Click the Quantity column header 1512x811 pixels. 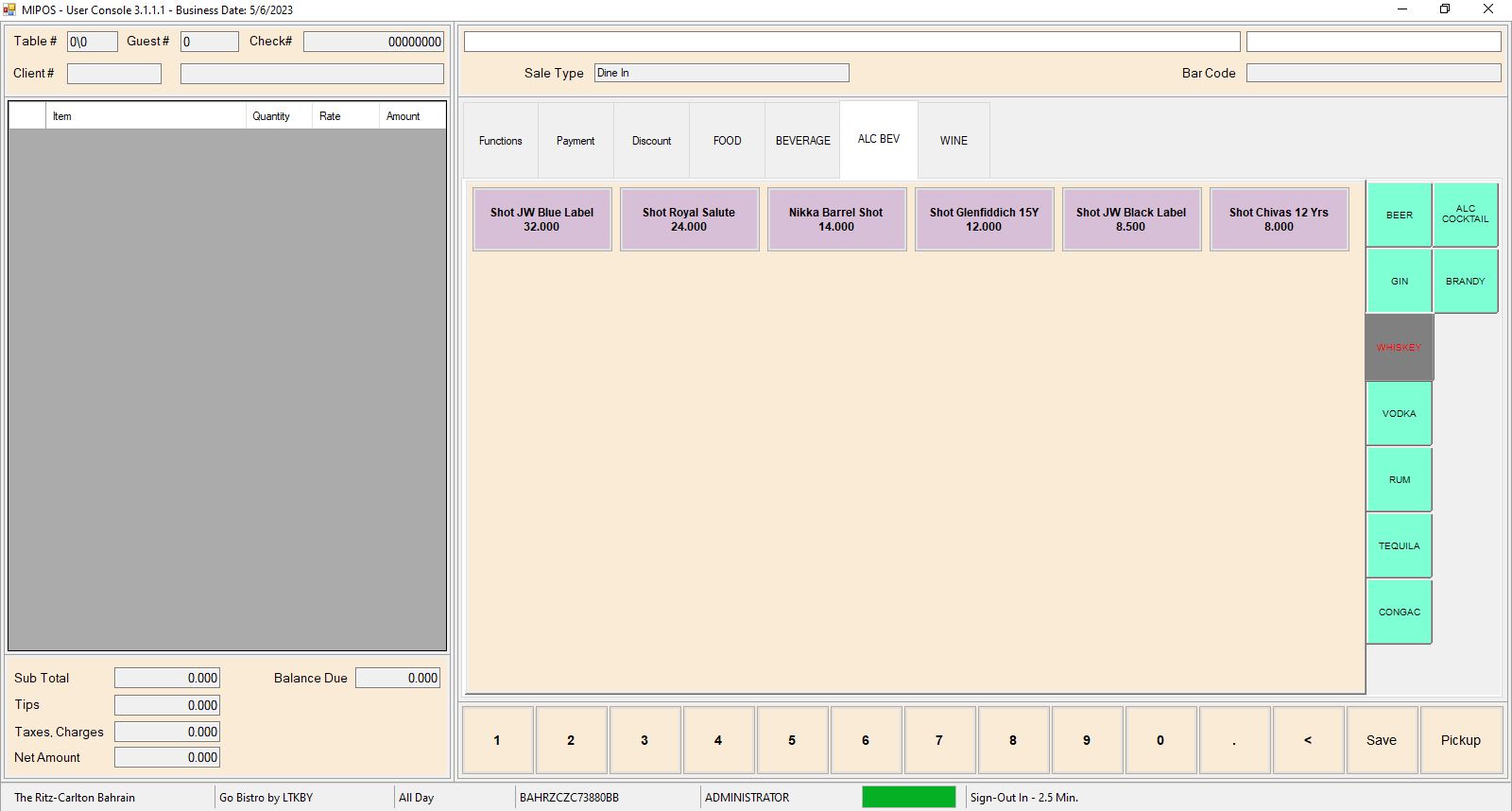tap(279, 116)
